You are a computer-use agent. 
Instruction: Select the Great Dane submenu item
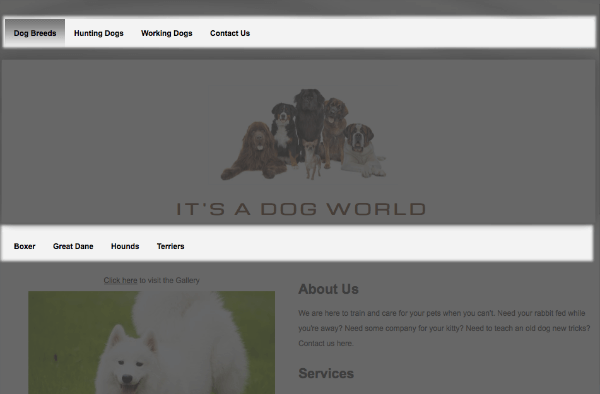pos(73,246)
